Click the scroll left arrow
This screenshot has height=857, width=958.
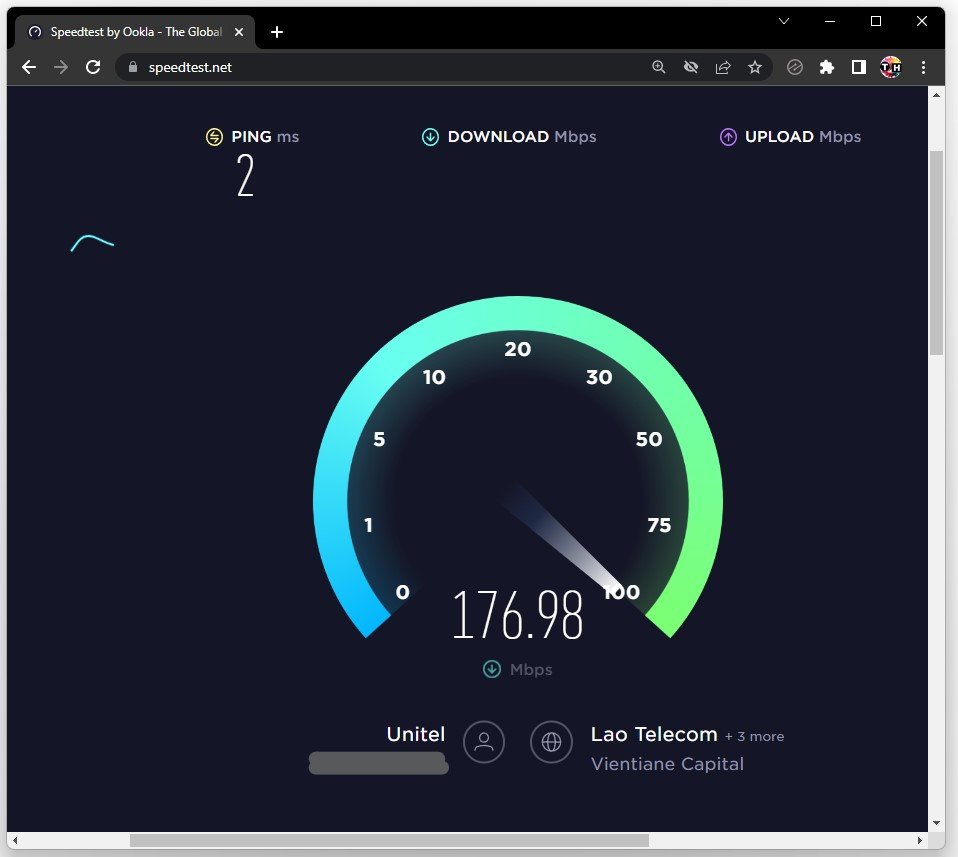click(x=15, y=841)
